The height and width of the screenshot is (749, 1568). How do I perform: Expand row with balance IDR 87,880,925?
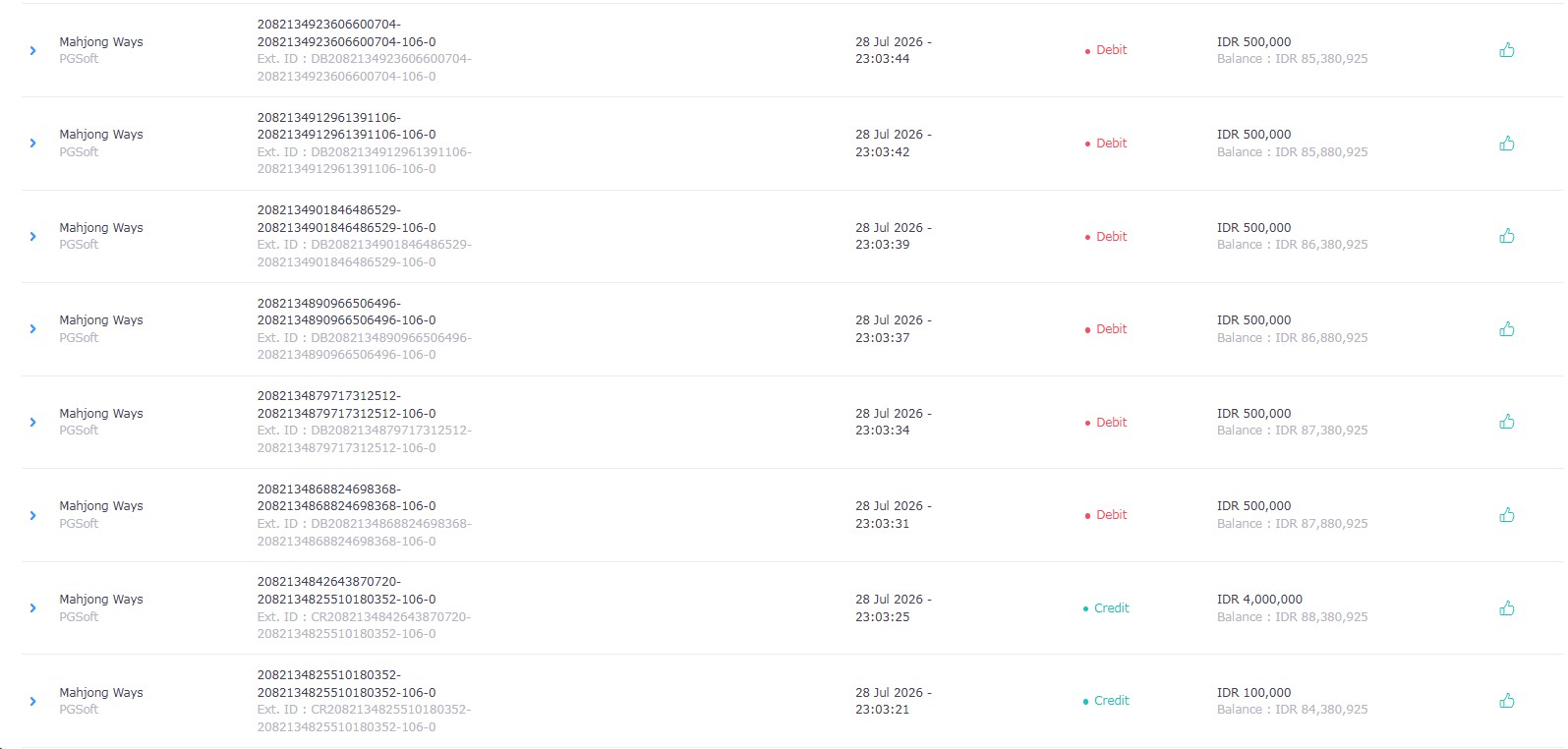pyautogui.click(x=32, y=515)
